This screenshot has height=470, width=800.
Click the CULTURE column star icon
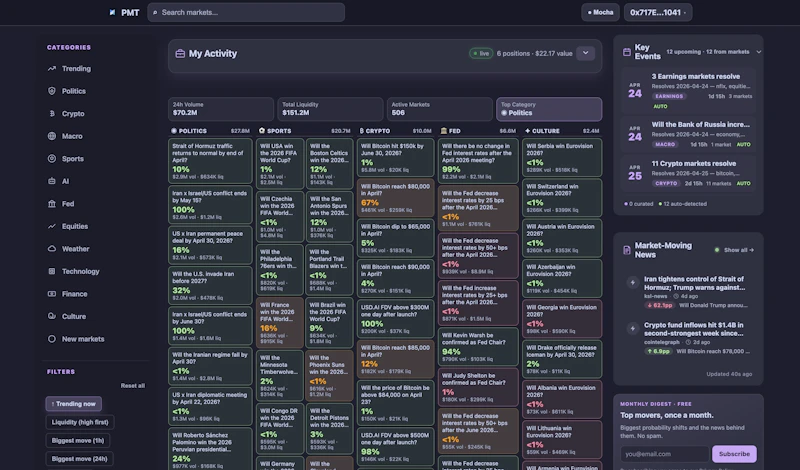click(x=528, y=131)
